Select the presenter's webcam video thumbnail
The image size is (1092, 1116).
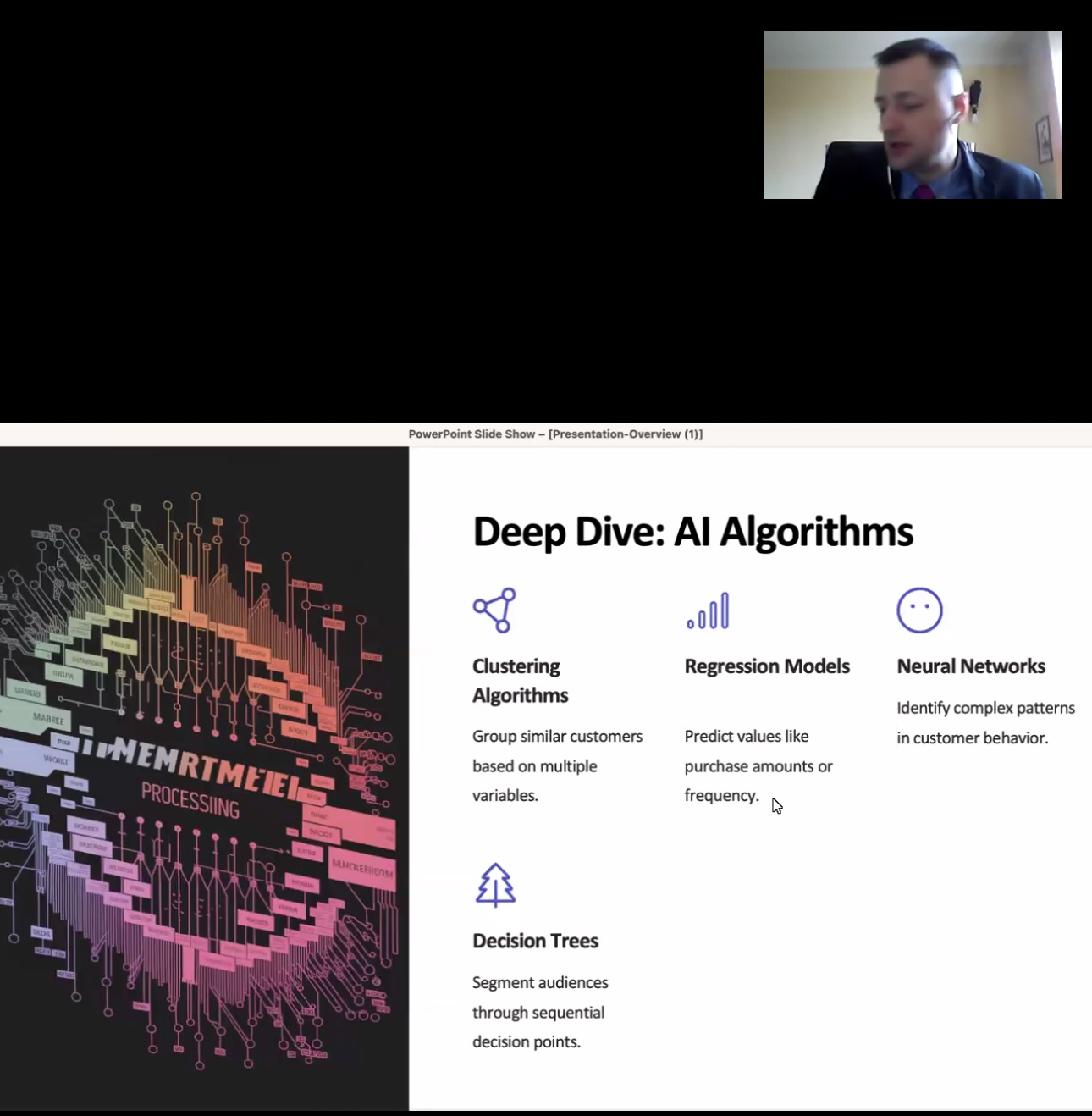(x=912, y=115)
